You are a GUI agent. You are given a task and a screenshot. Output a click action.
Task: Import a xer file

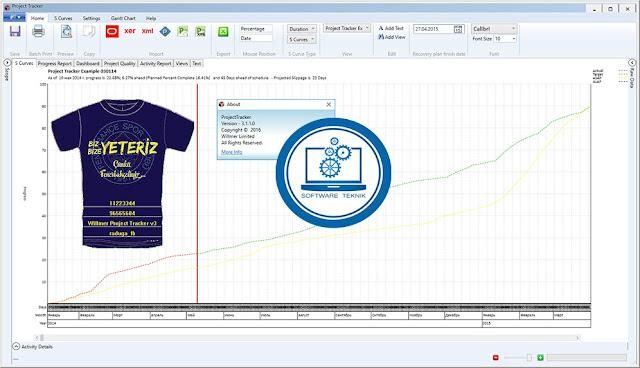coord(130,31)
